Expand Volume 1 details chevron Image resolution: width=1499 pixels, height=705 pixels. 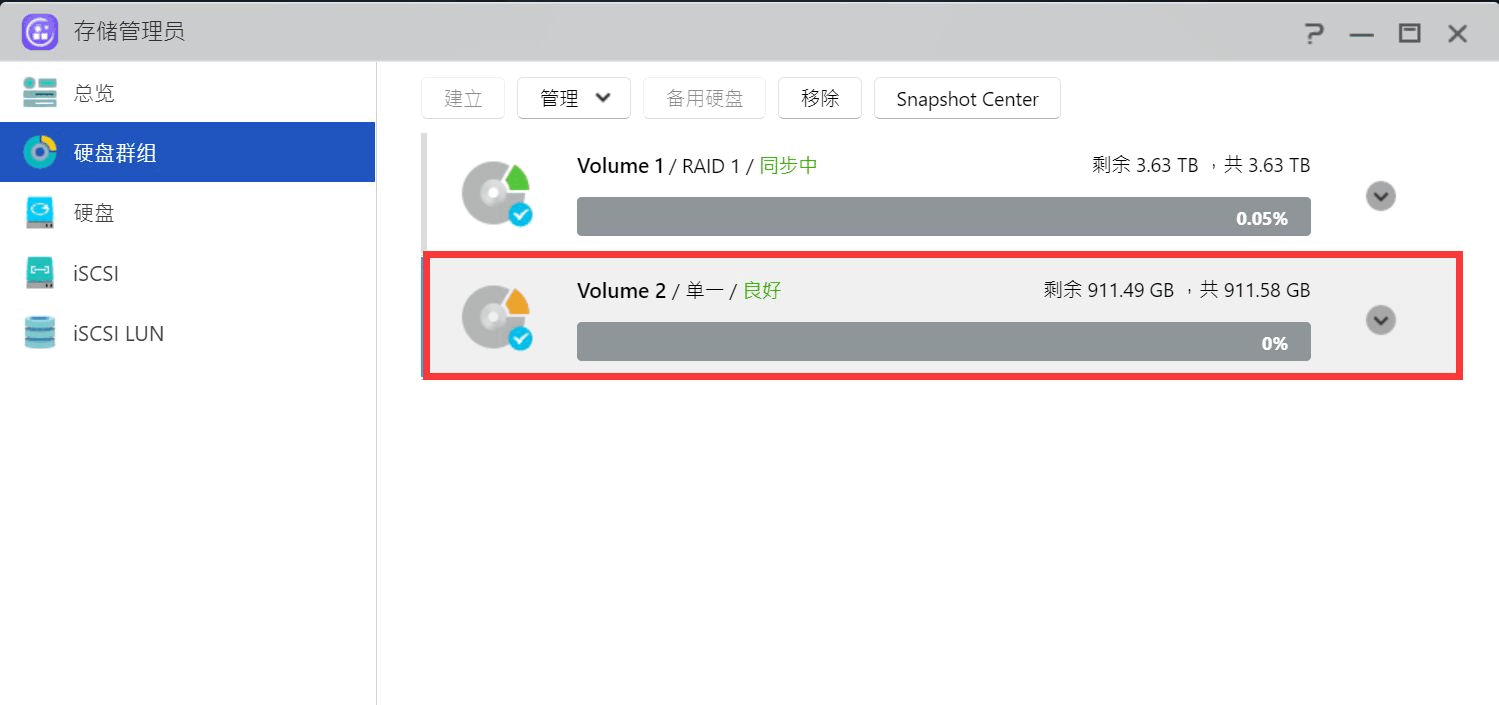point(1381,196)
